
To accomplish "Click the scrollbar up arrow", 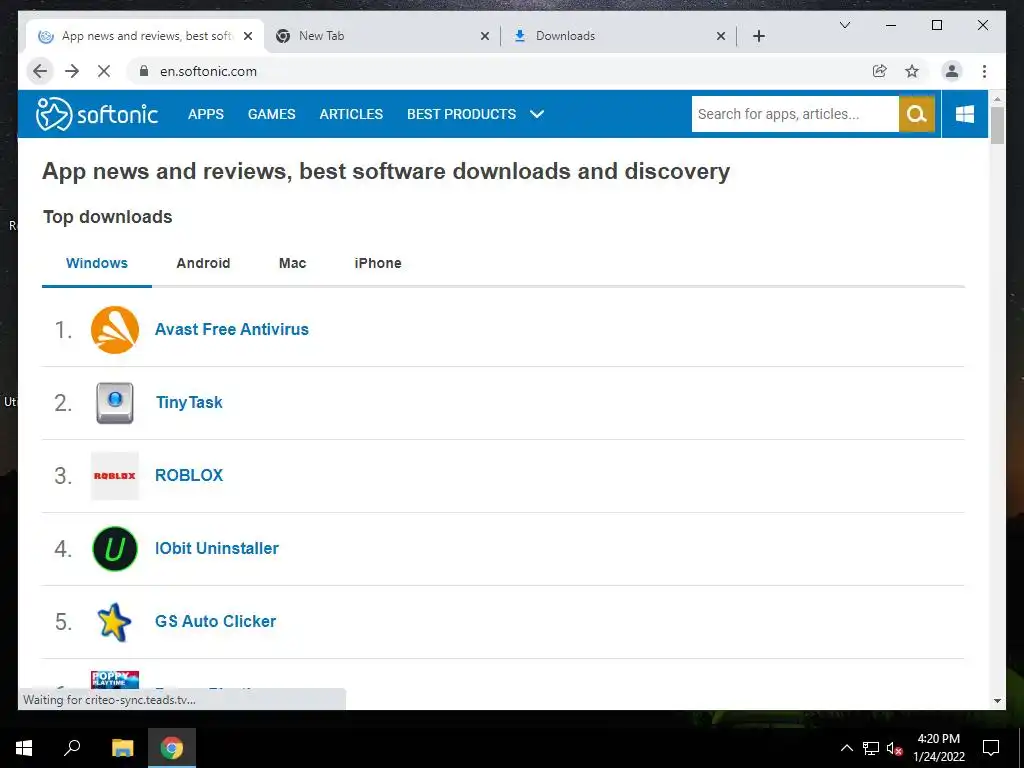I will pyautogui.click(x=997, y=99).
